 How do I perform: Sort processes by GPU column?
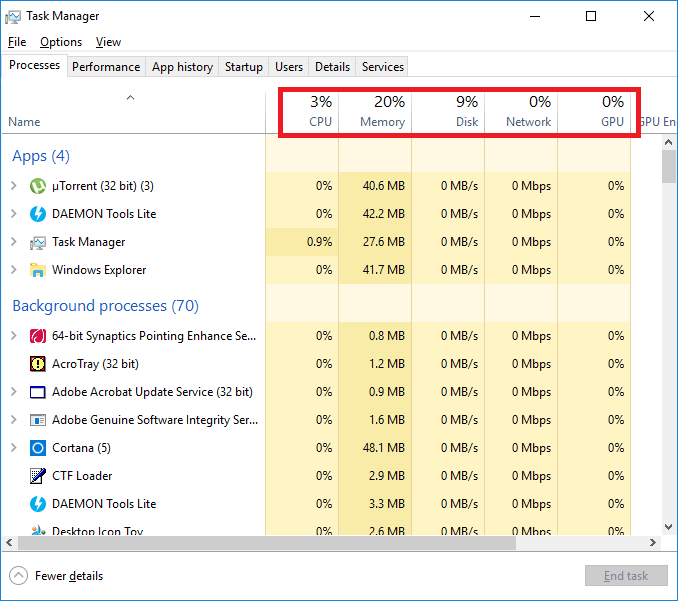click(594, 112)
